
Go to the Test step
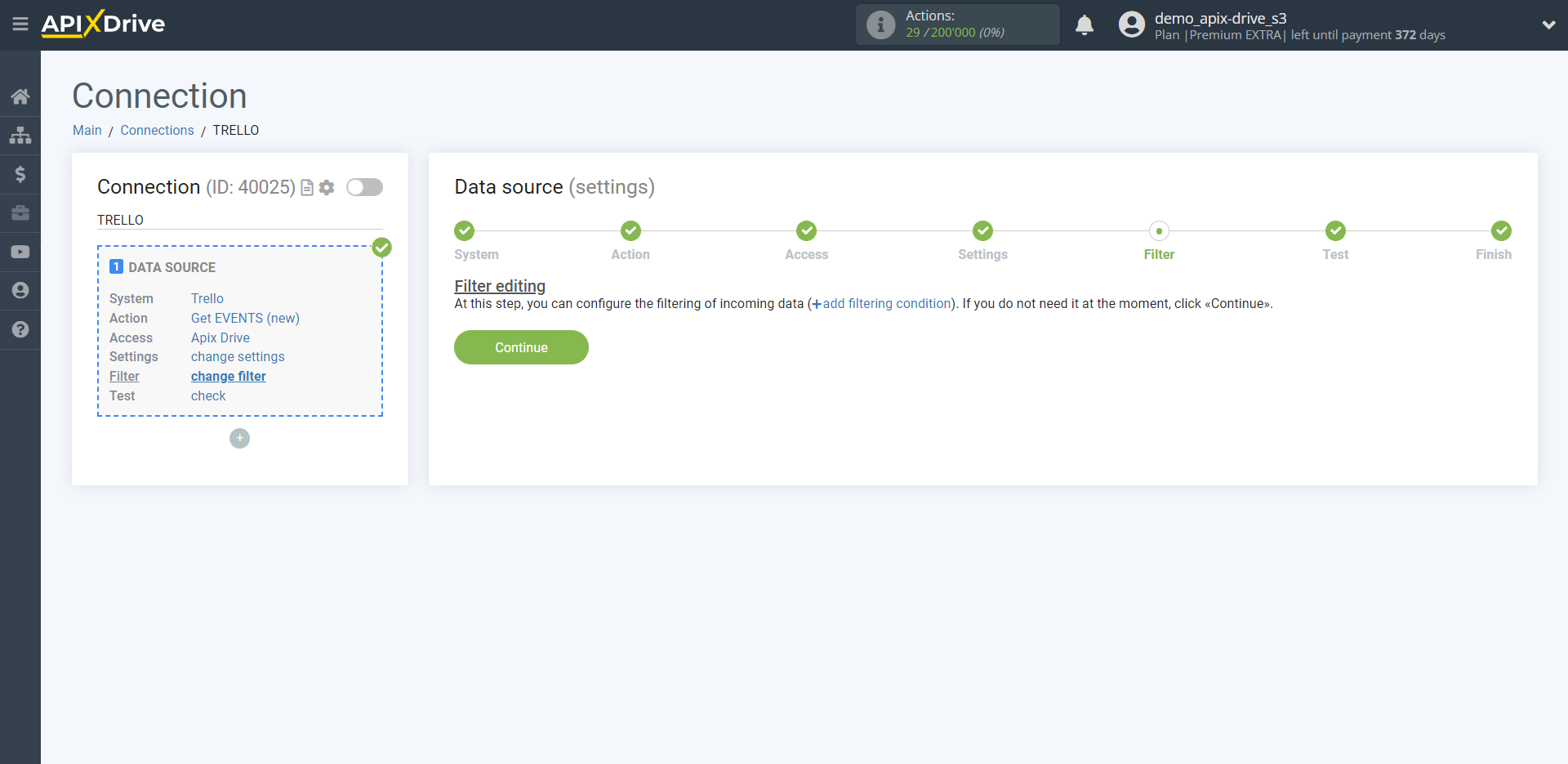[1335, 230]
